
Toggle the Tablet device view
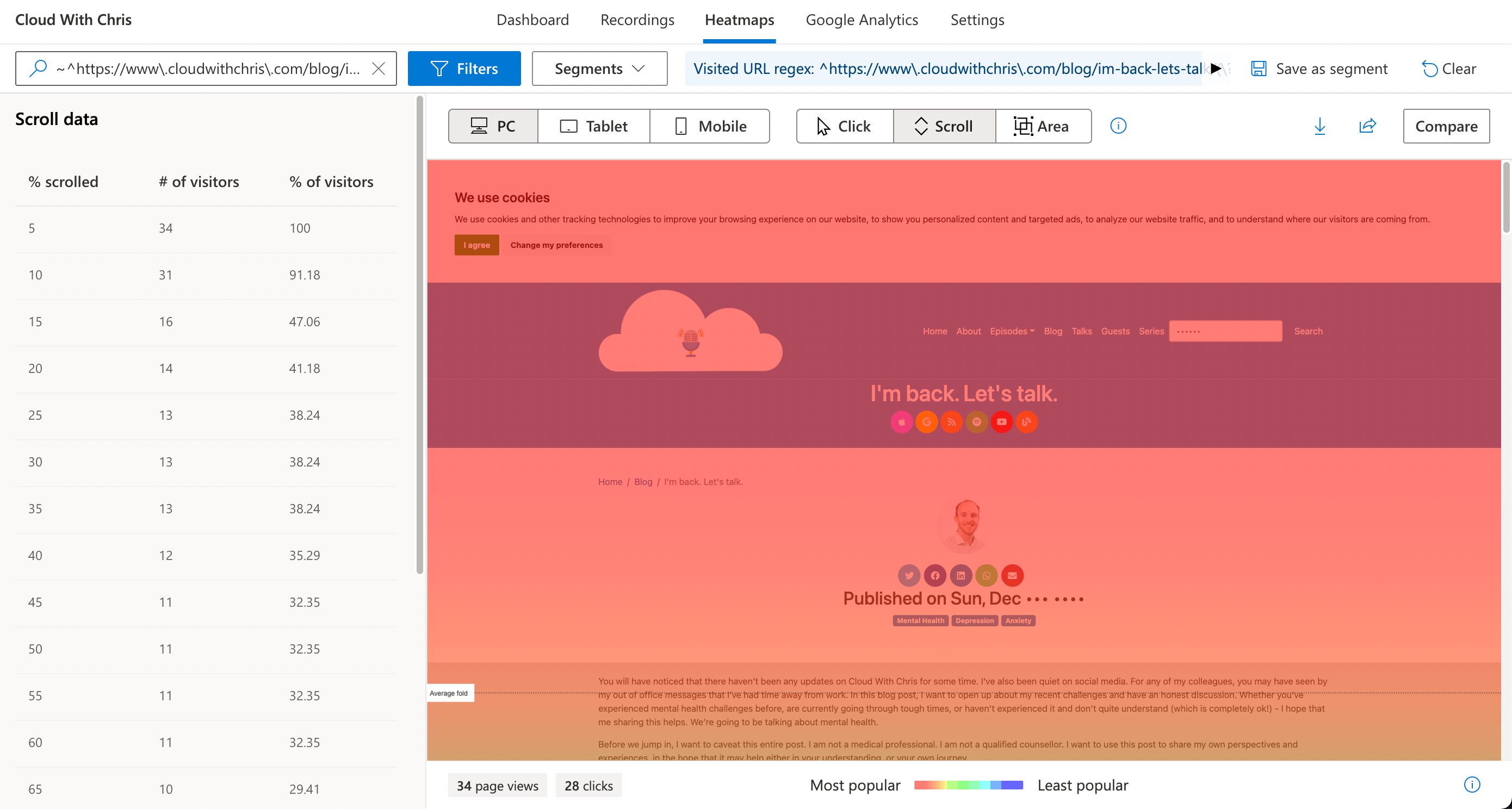(x=593, y=126)
